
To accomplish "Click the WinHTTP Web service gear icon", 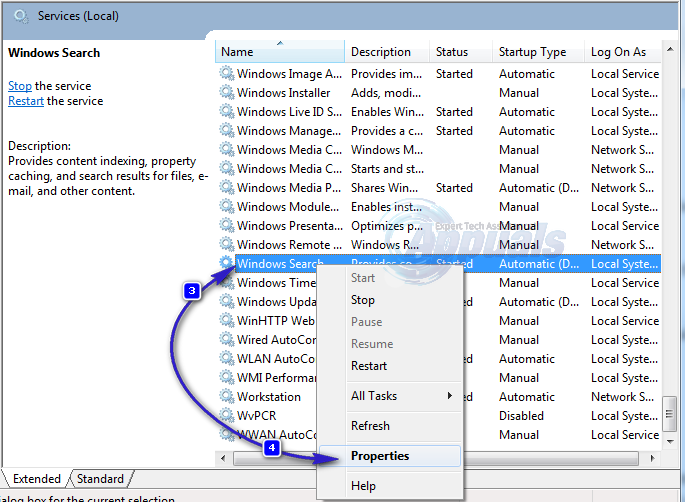I will tap(227, 320).
